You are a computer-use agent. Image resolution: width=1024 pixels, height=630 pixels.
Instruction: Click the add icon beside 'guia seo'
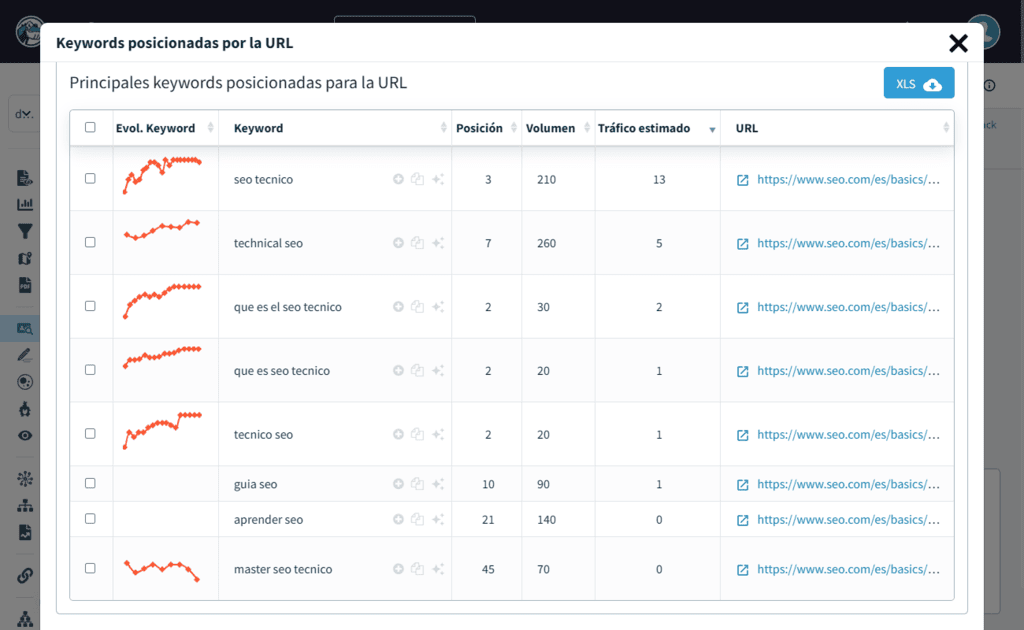tap(398, 484)
